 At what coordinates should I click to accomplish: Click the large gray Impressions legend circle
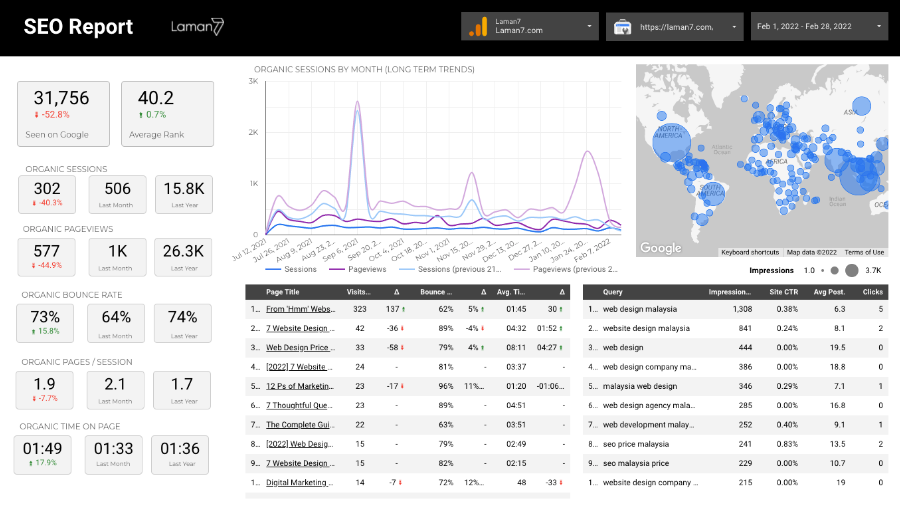(852, 270)
